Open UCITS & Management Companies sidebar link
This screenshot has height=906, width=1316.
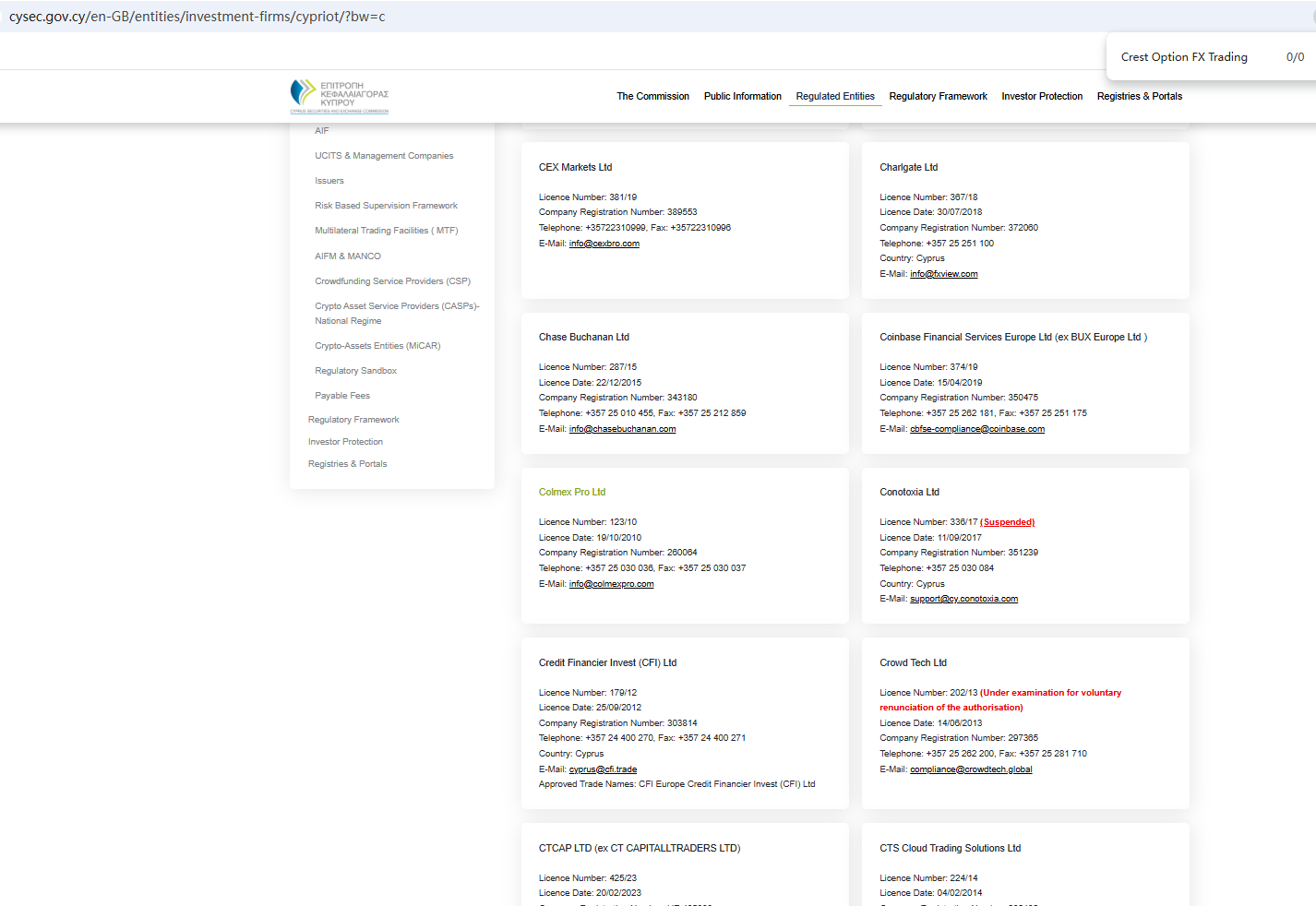click(384, 156)
